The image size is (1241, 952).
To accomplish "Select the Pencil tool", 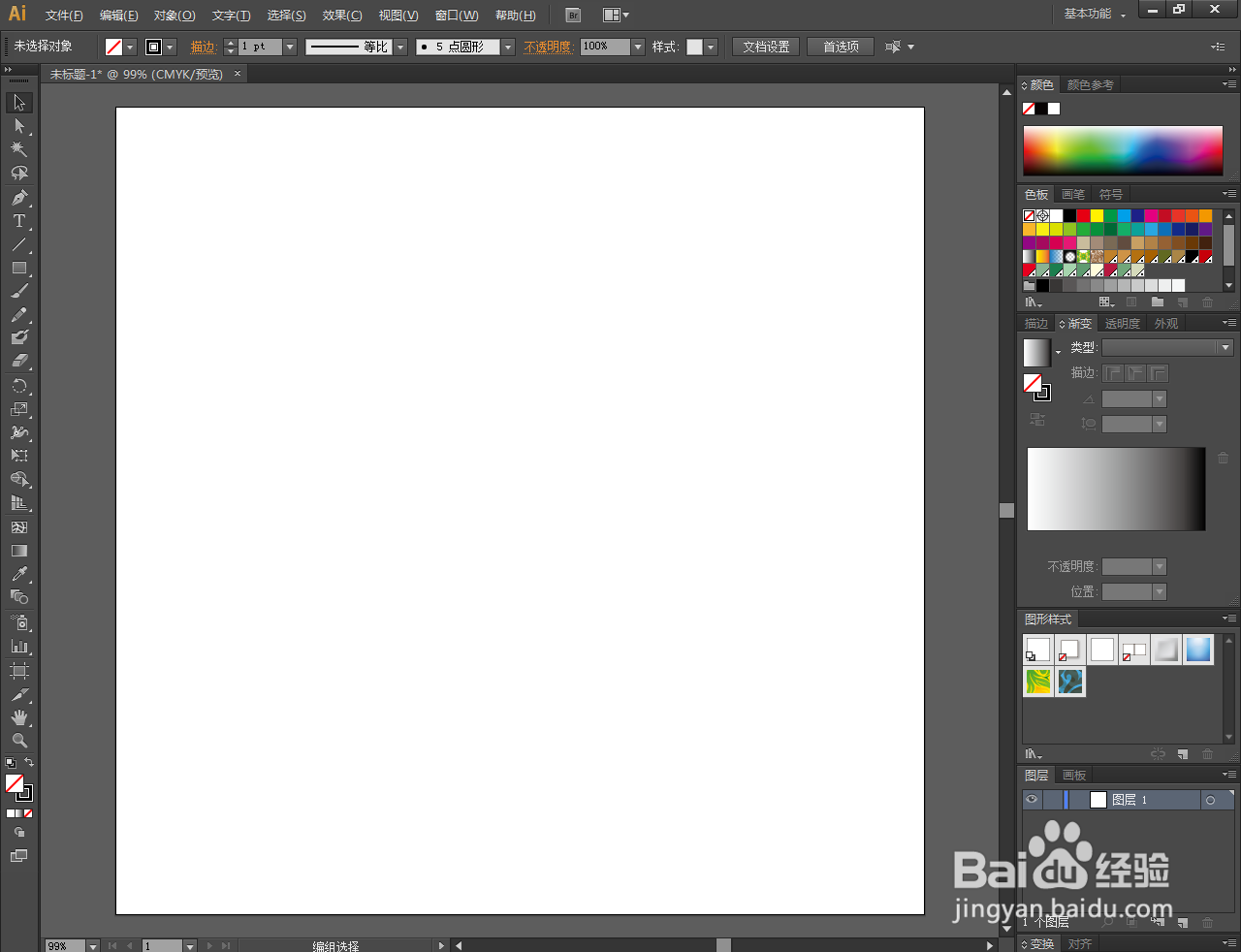I will pos(19,315).
